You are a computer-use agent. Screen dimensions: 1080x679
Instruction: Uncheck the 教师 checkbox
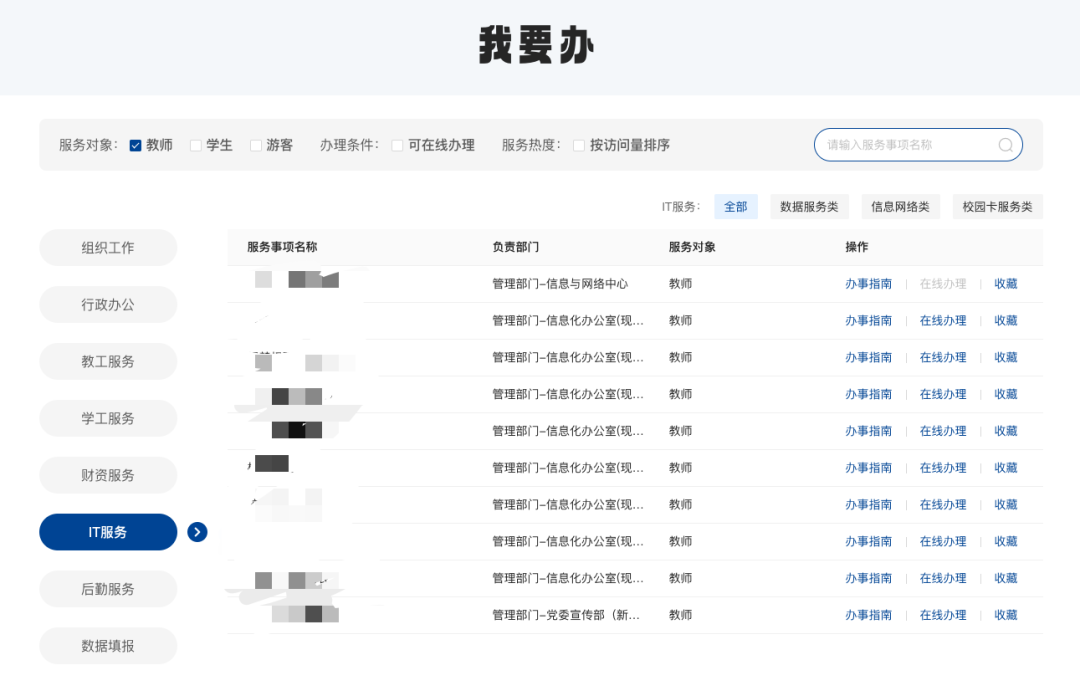[x=136, y=146]
